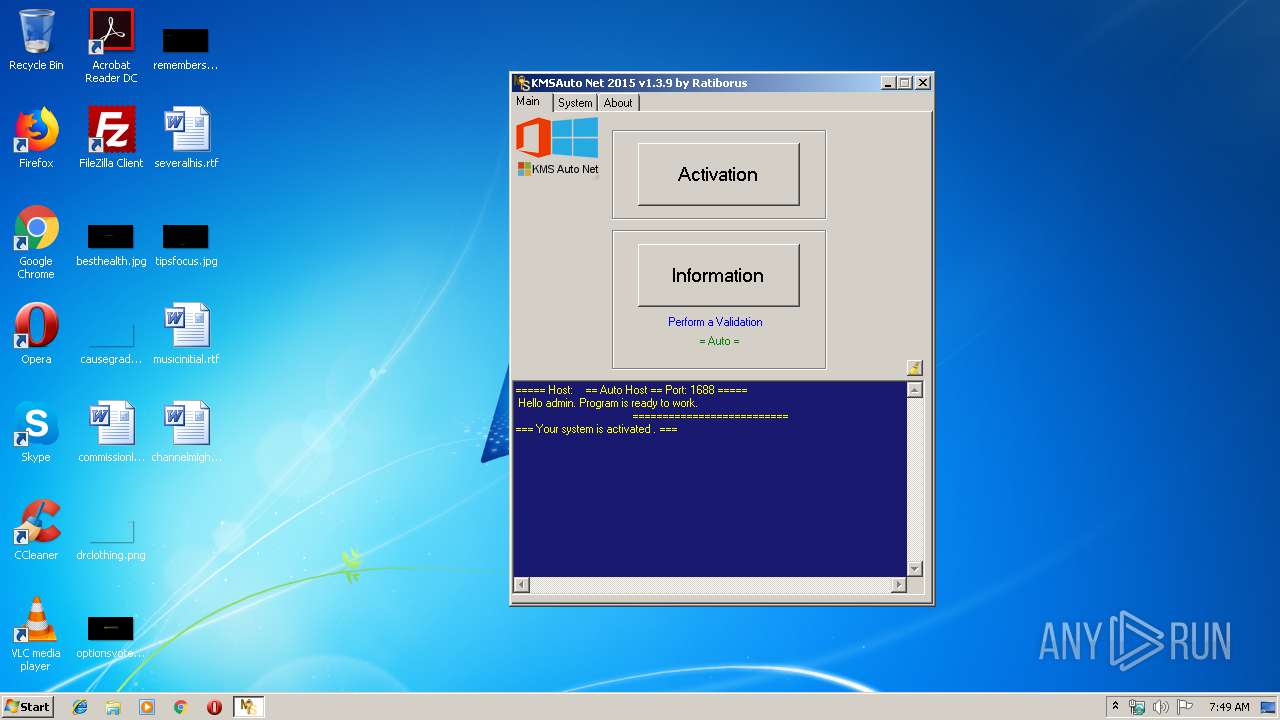
Task: Minimize the KMSAuto Net window
Action: coord(888,83)
